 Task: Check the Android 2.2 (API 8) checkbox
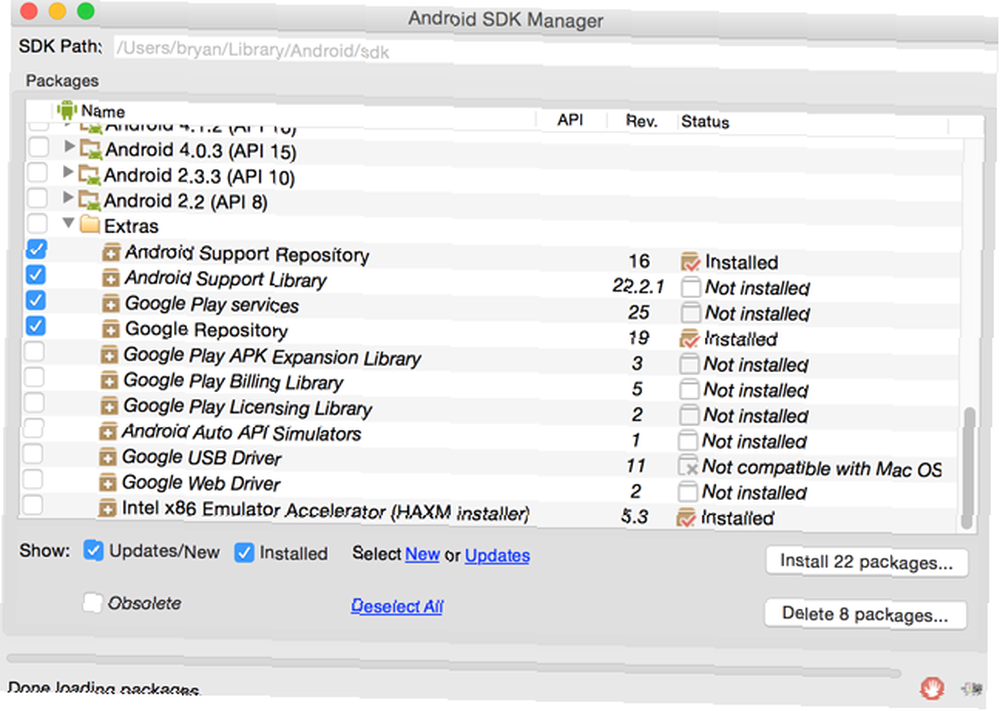click(x=38, y=198)
